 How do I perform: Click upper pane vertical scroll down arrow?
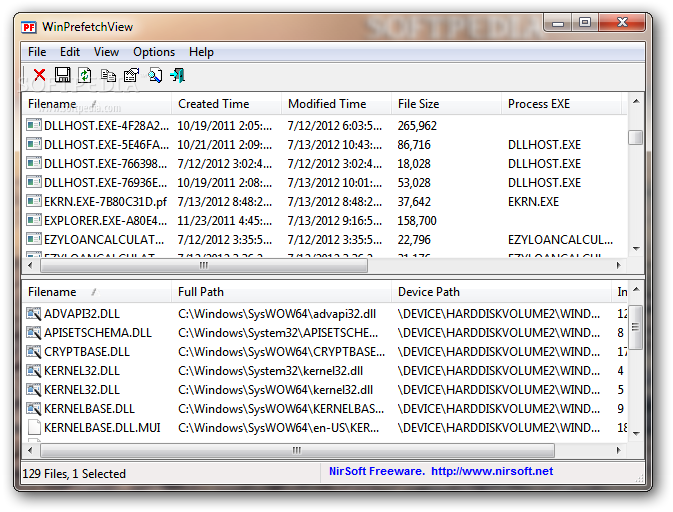(x=636, y=248)
